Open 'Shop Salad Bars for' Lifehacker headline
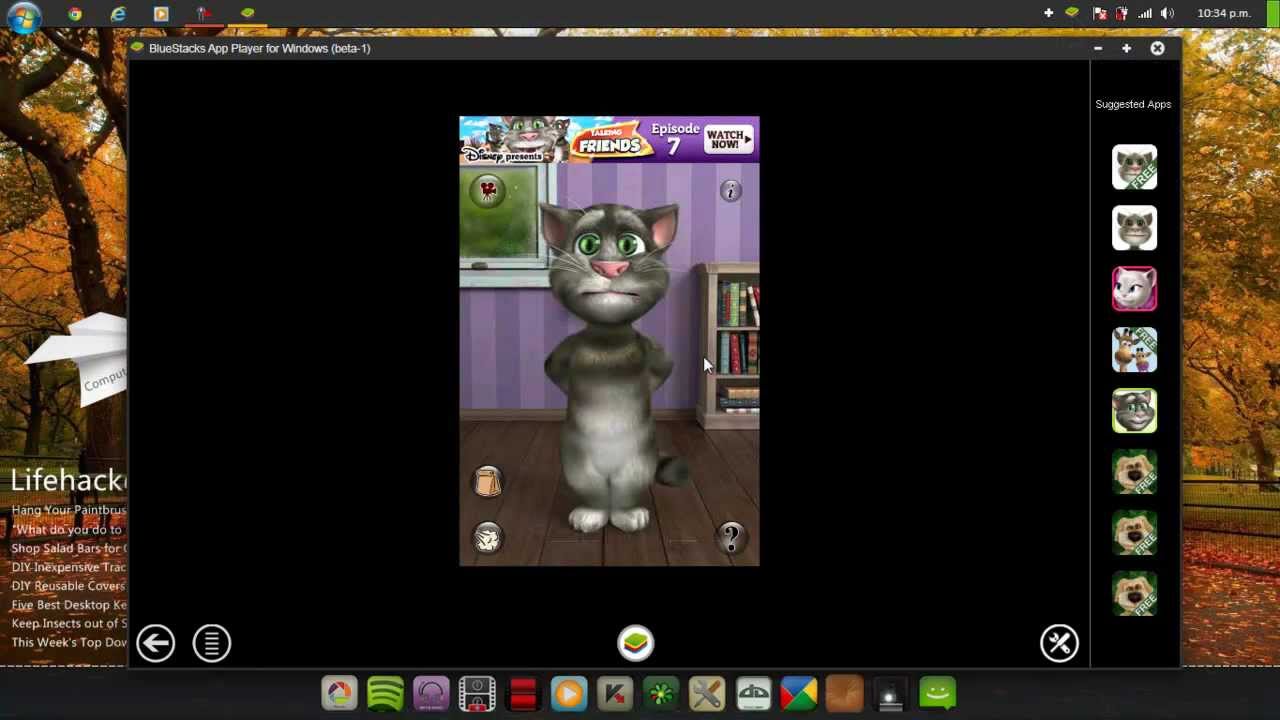Screen dimensions: 1280x720 click(x=68, y=548)
